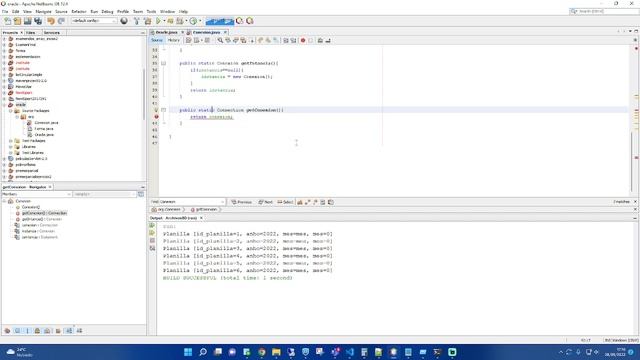640x360 pixels.
Task: Switch to the Oracle.java editor tab
Action: 167,32
